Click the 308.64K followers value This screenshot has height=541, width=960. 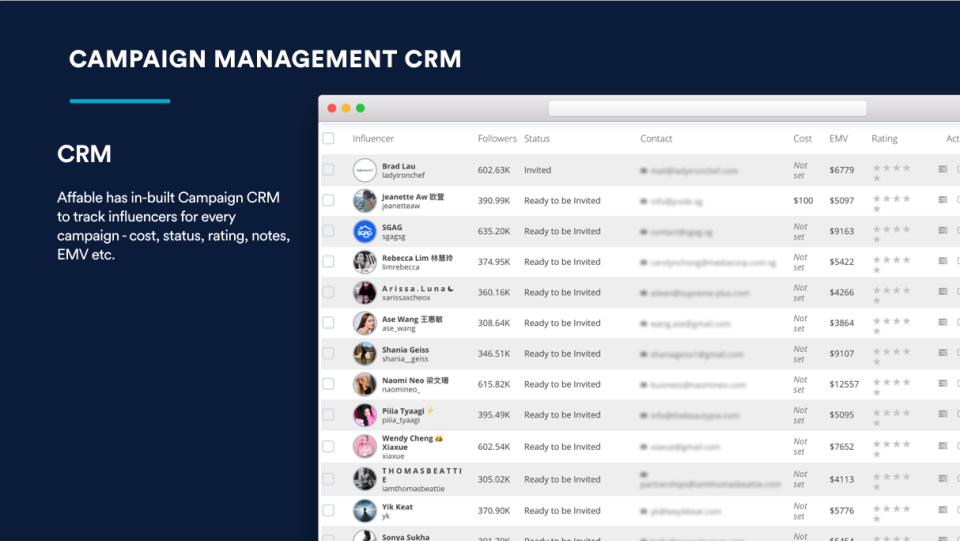pyautogui.click(x=494, y=323)
